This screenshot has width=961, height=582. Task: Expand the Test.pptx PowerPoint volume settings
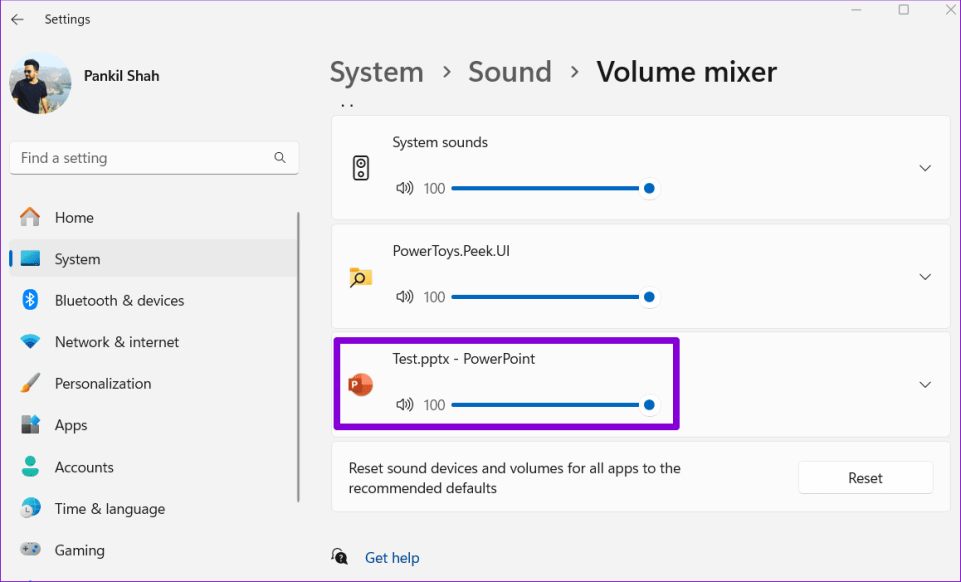tap(924, 384)
